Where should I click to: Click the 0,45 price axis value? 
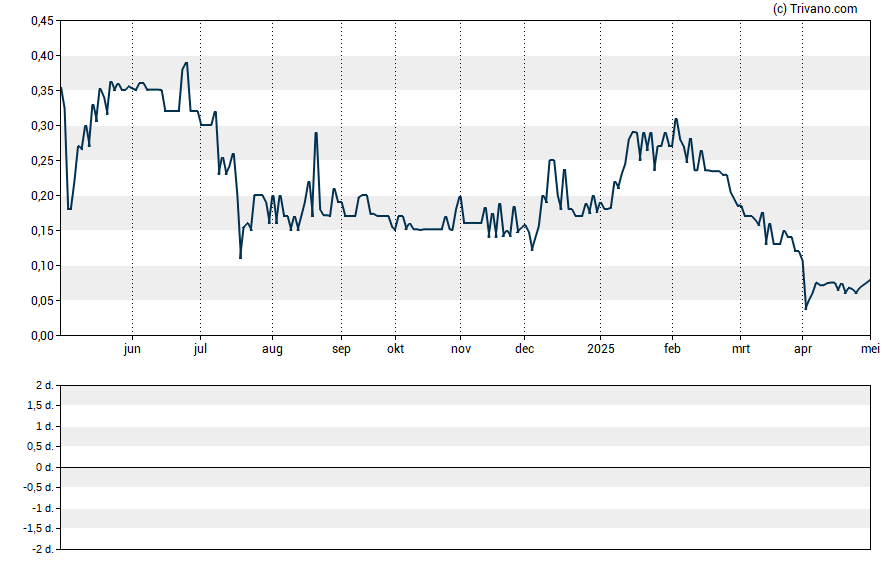tap(42, 21)
